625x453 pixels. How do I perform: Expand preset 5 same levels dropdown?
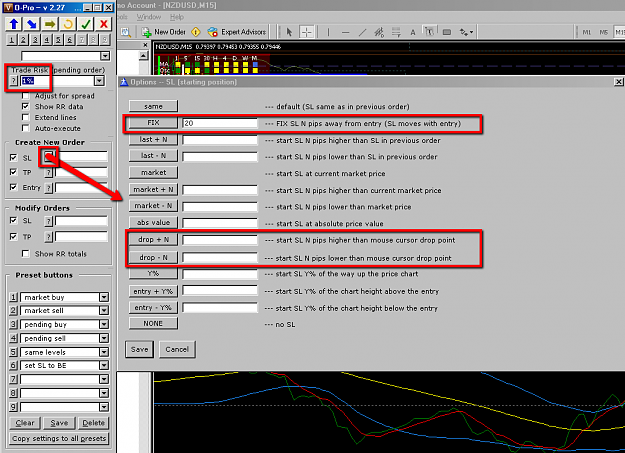(104, 352)
